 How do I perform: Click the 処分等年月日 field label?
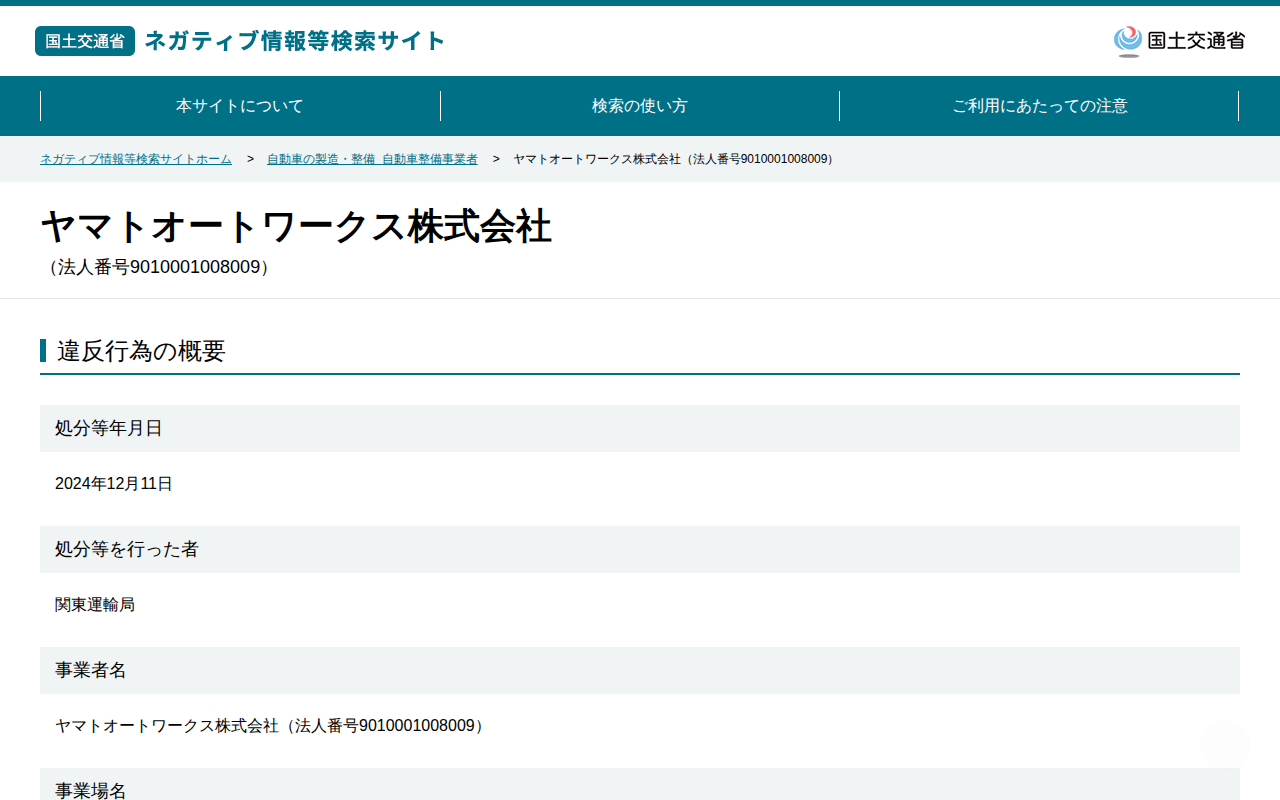[109, 428]
